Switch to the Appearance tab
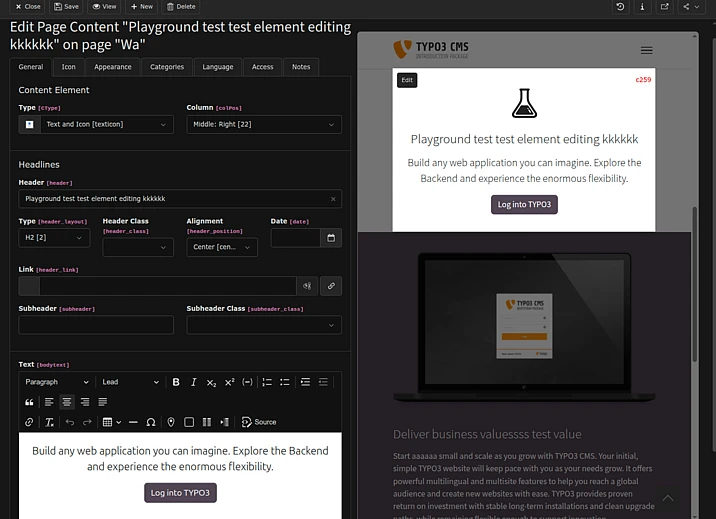 (x=113, y=67)
